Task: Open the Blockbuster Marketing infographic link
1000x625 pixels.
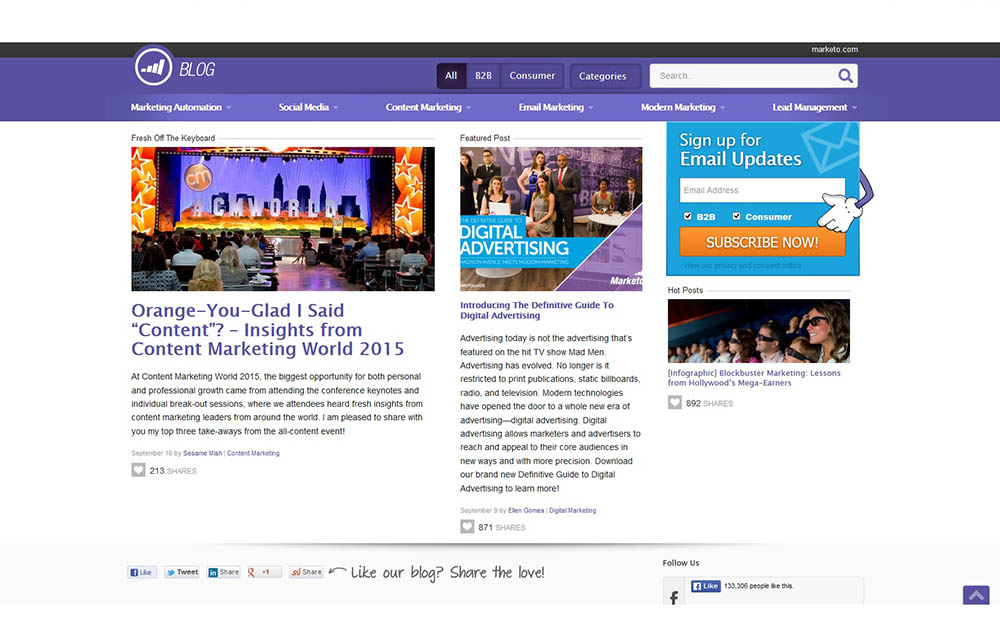Action: (754, 378)
